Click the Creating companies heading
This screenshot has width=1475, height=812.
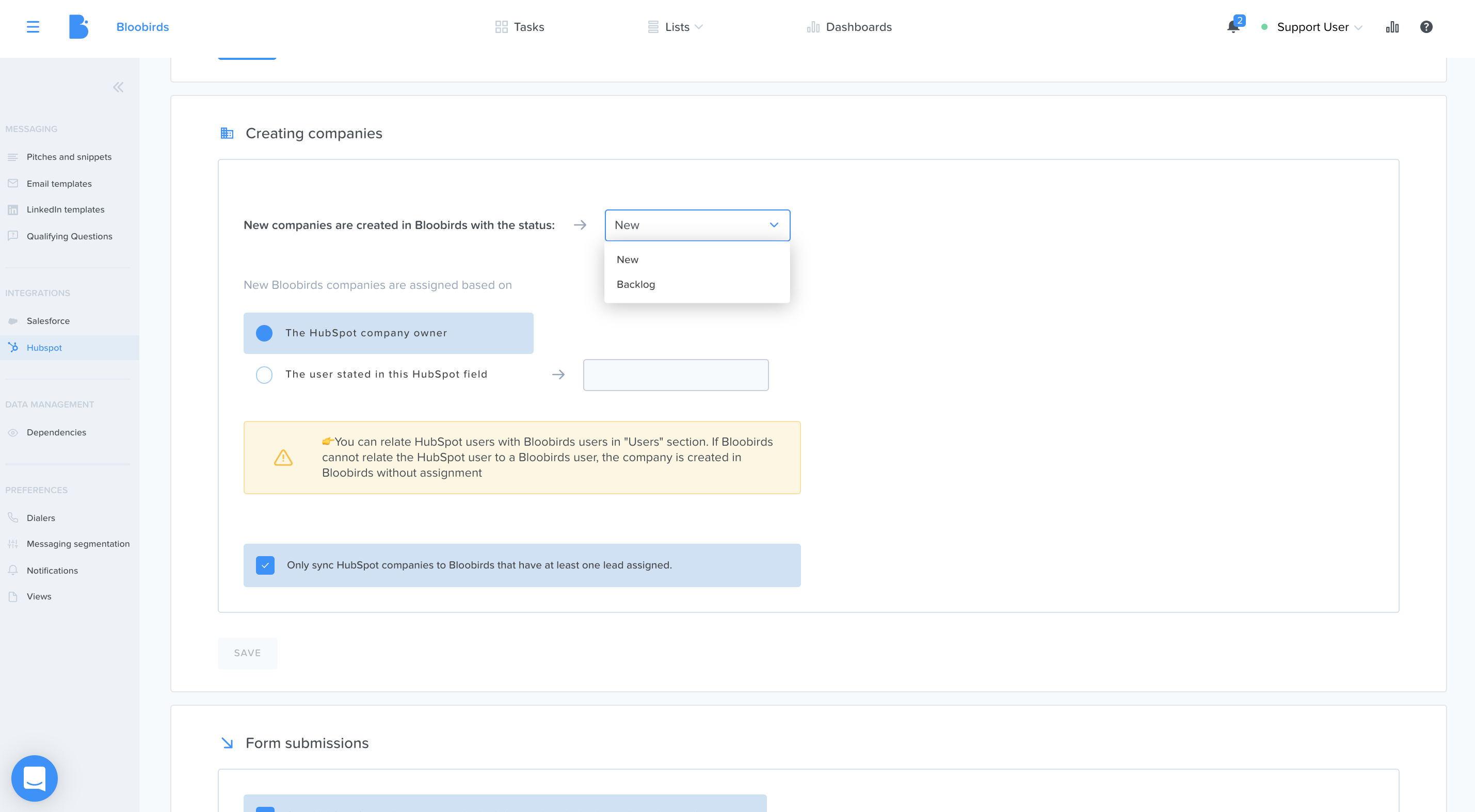point(314,133)
